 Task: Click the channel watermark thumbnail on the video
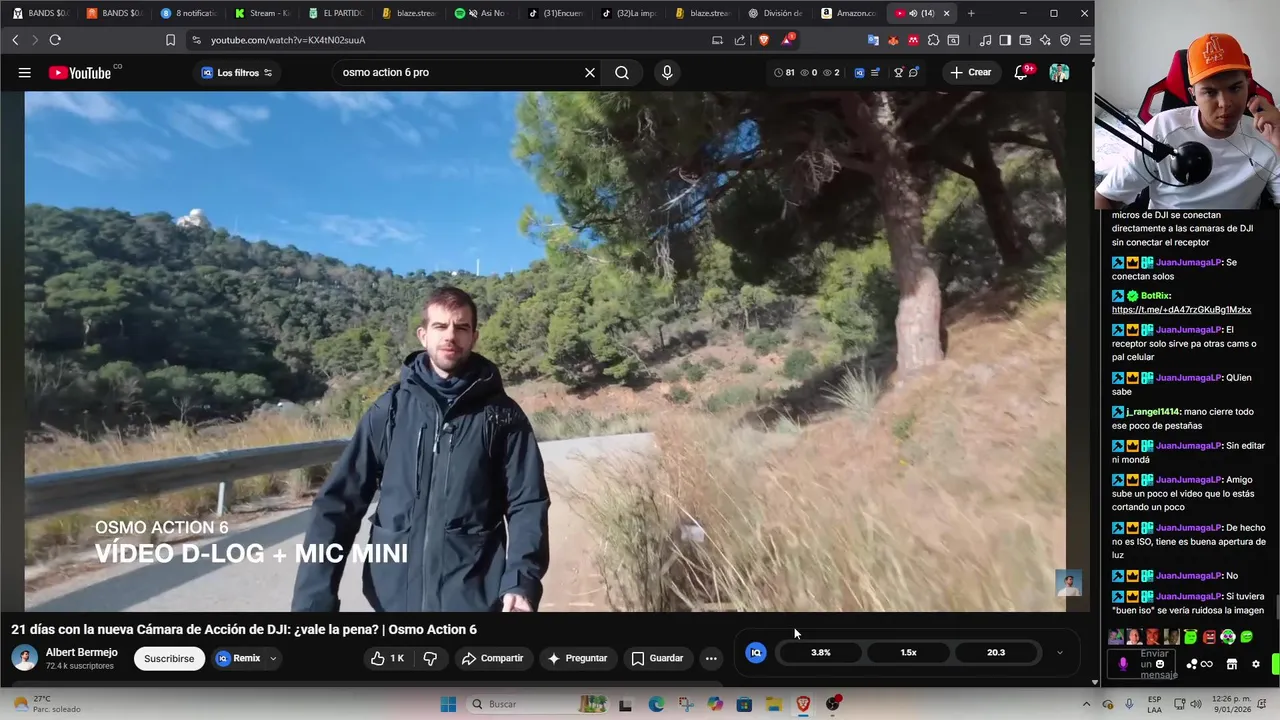[1069, 583]
